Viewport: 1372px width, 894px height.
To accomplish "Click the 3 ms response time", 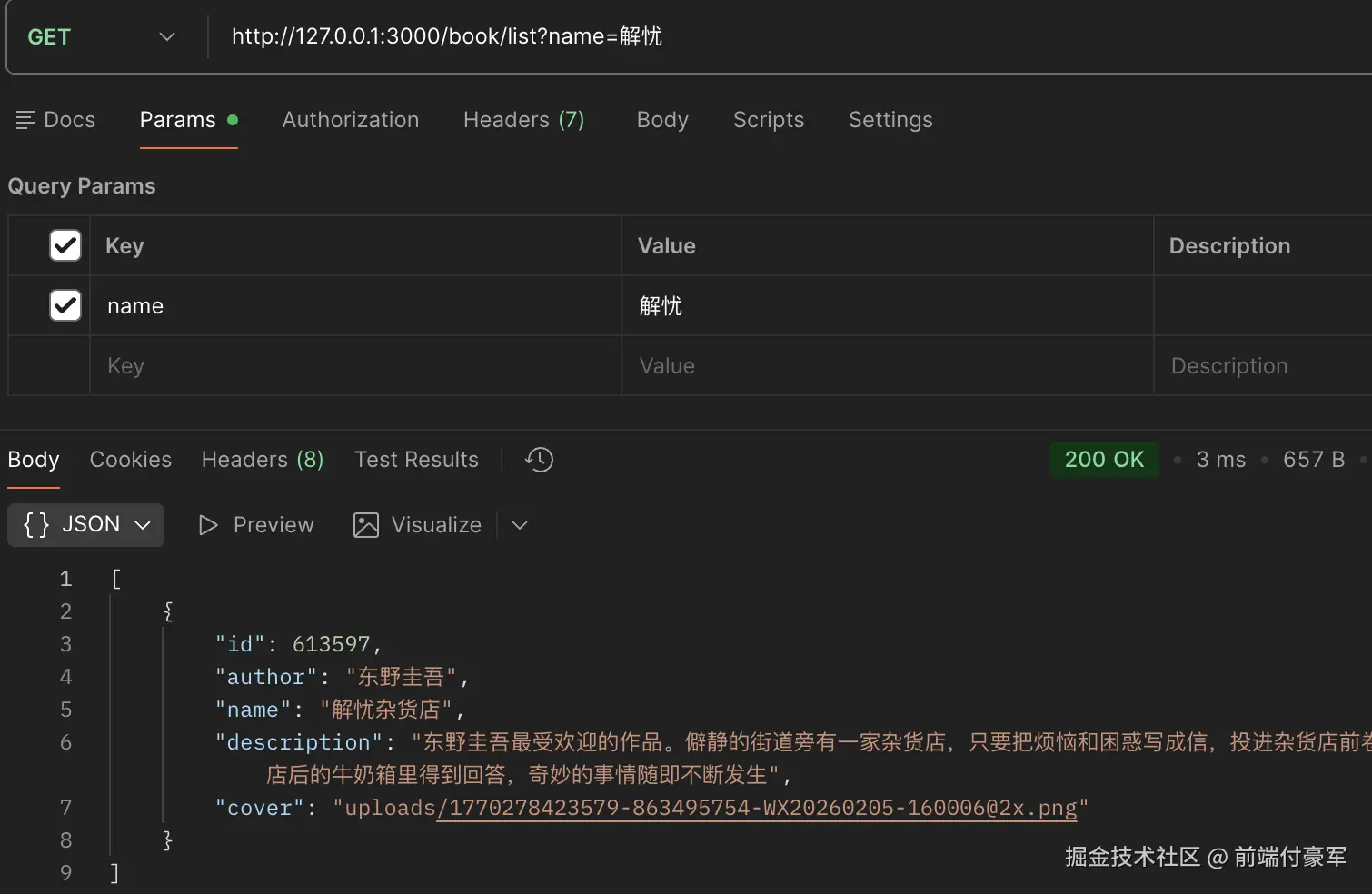I will [1221, 460].
